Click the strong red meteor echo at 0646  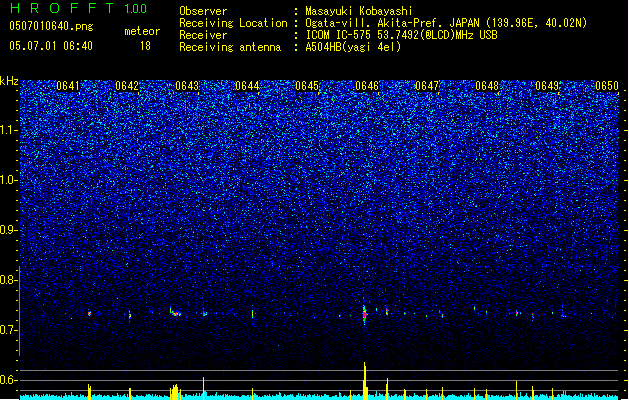[365, 315]
